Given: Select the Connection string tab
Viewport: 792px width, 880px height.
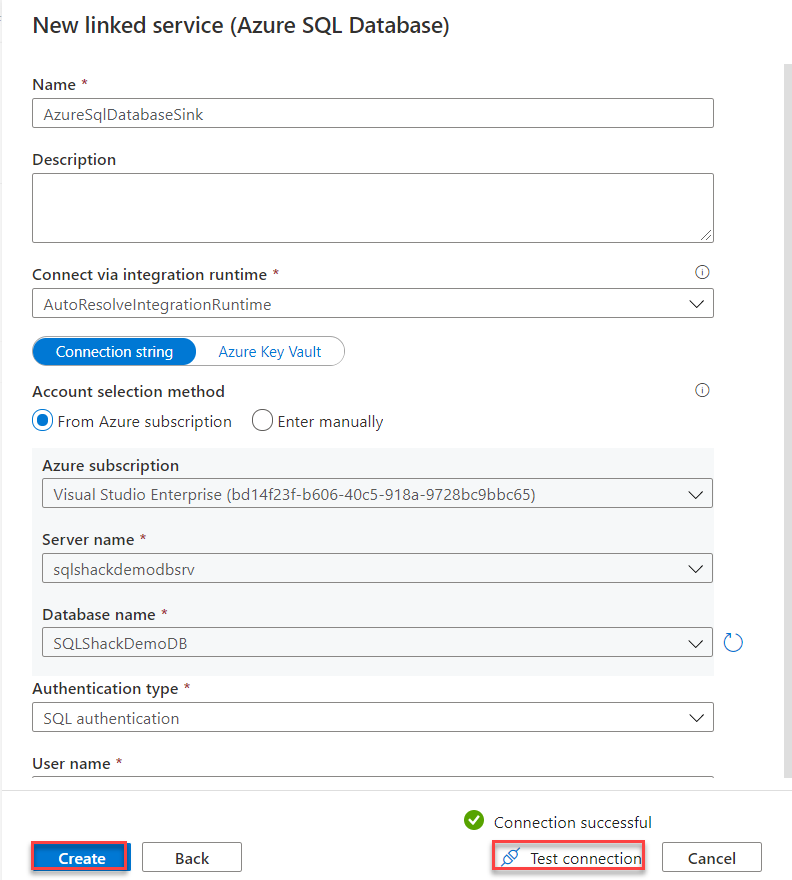Looking at the screenshot, I should tap(113, 351).
